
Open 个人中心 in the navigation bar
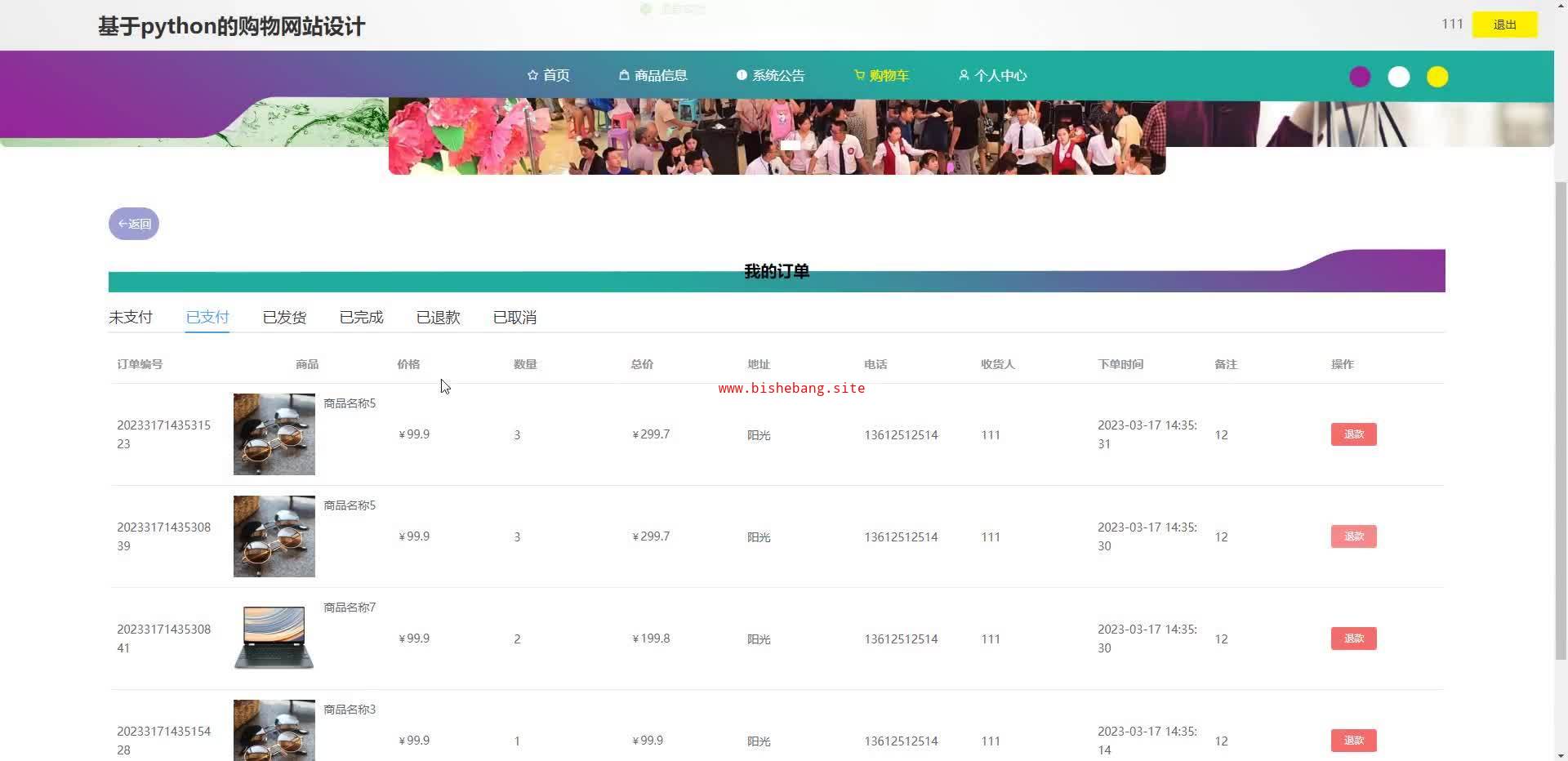[x=993, y=75]
